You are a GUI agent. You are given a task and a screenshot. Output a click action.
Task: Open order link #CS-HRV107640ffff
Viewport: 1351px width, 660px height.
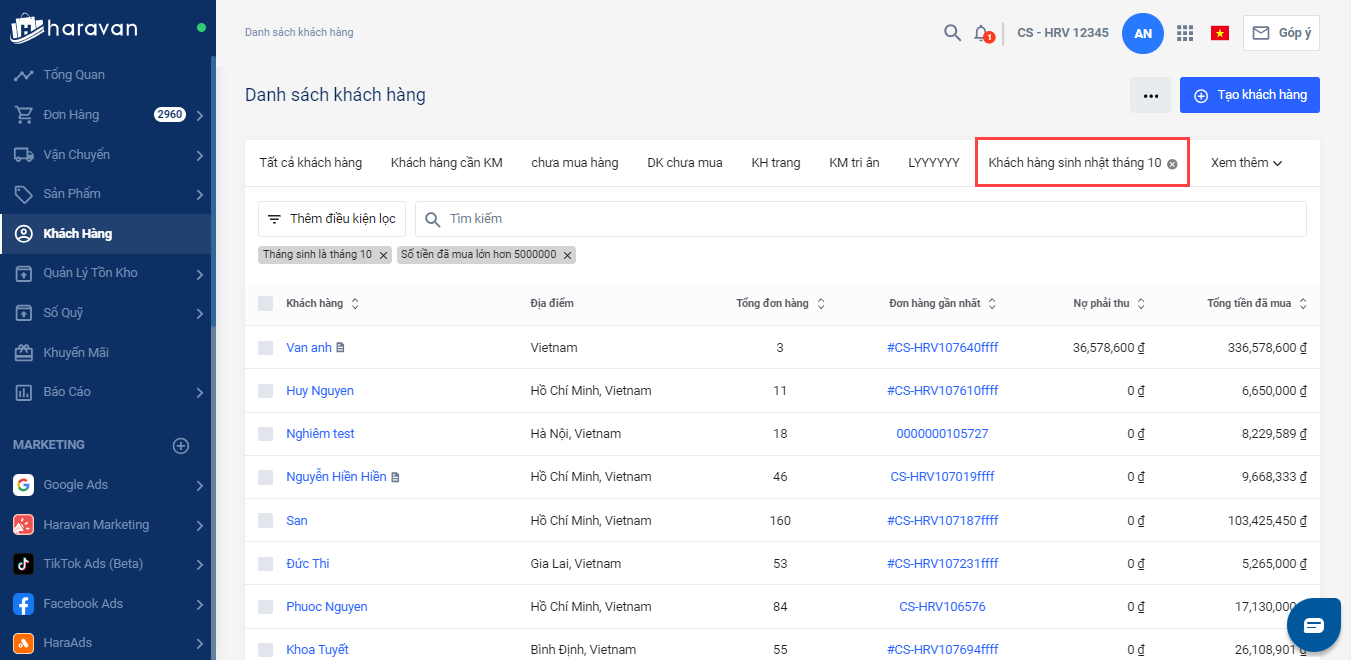[942, 348]
